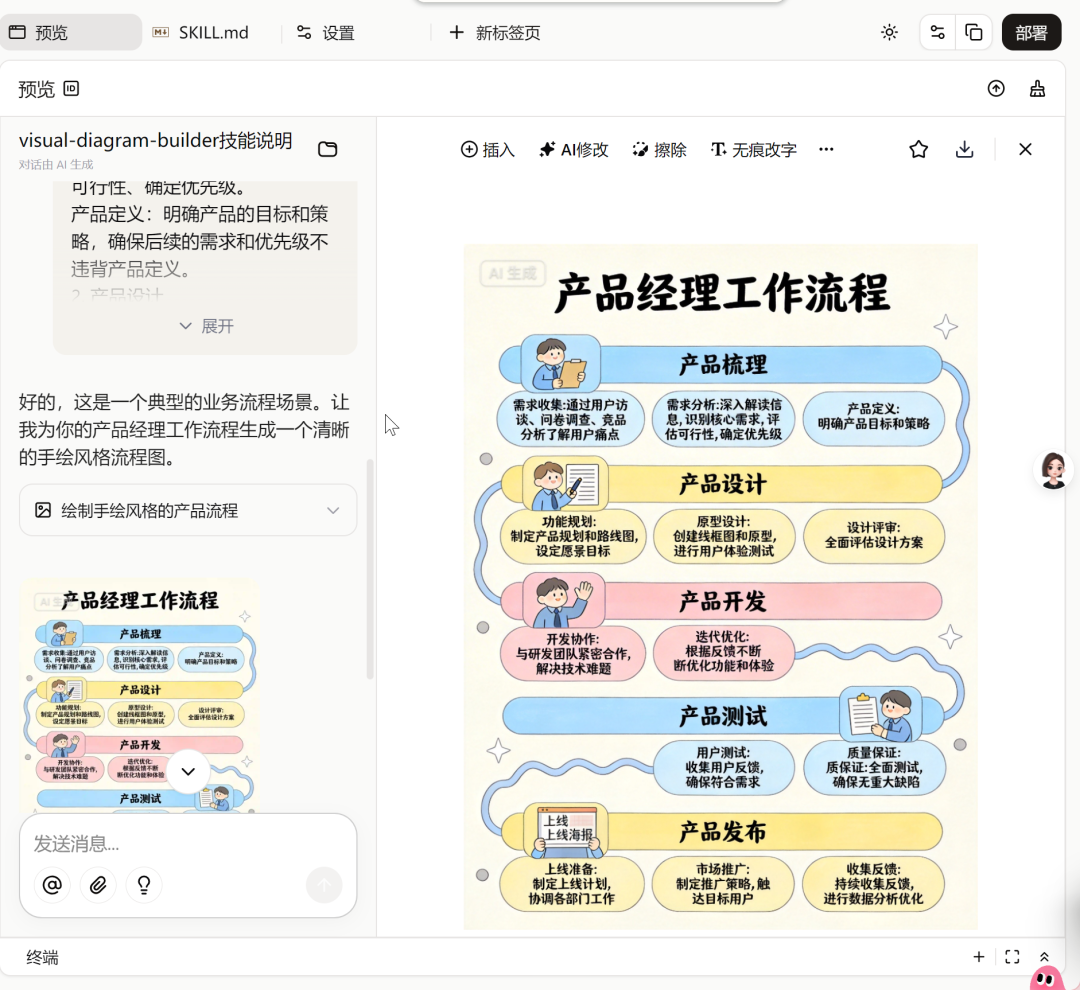
Task: Click the avatar assistant icon at right edge
Action: pos(1053,470)
